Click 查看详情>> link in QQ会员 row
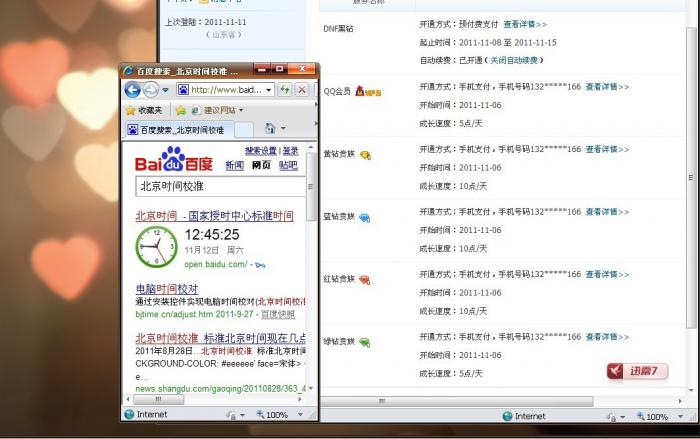This screenshot has height=439, width=700. 607,87
